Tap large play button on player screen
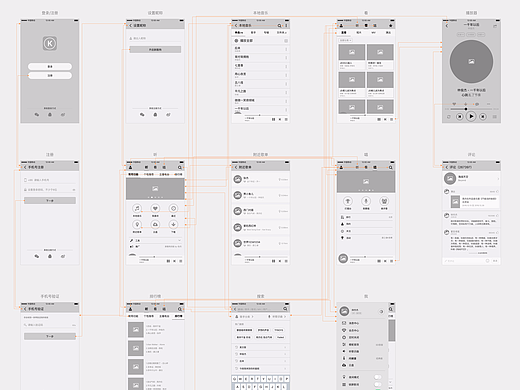Screen dimensions: 520x390 (x=471, y=117)
